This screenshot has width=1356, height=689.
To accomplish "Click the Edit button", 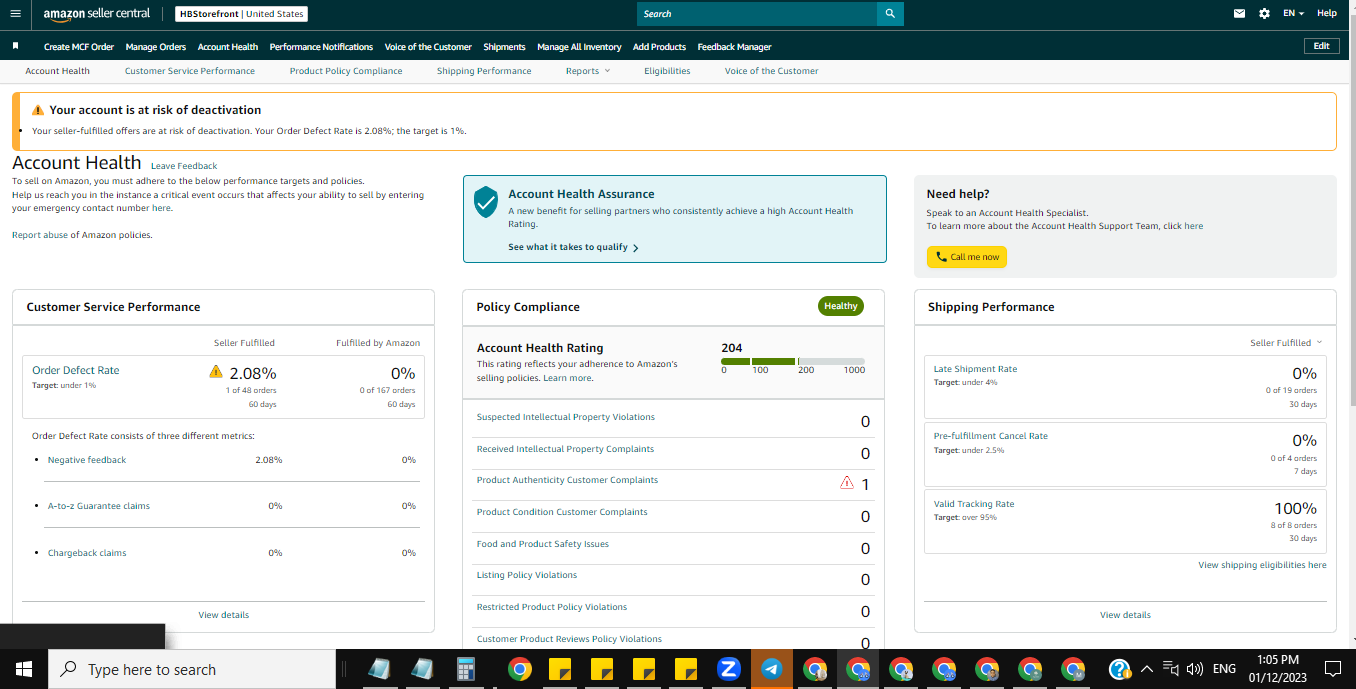I will pyautogui.click(x=1321, y=46).
